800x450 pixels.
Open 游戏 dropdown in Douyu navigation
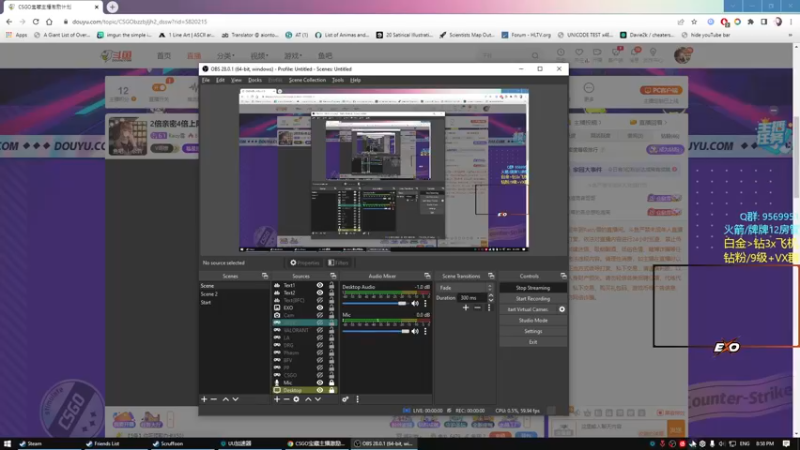tap(293, 56)
